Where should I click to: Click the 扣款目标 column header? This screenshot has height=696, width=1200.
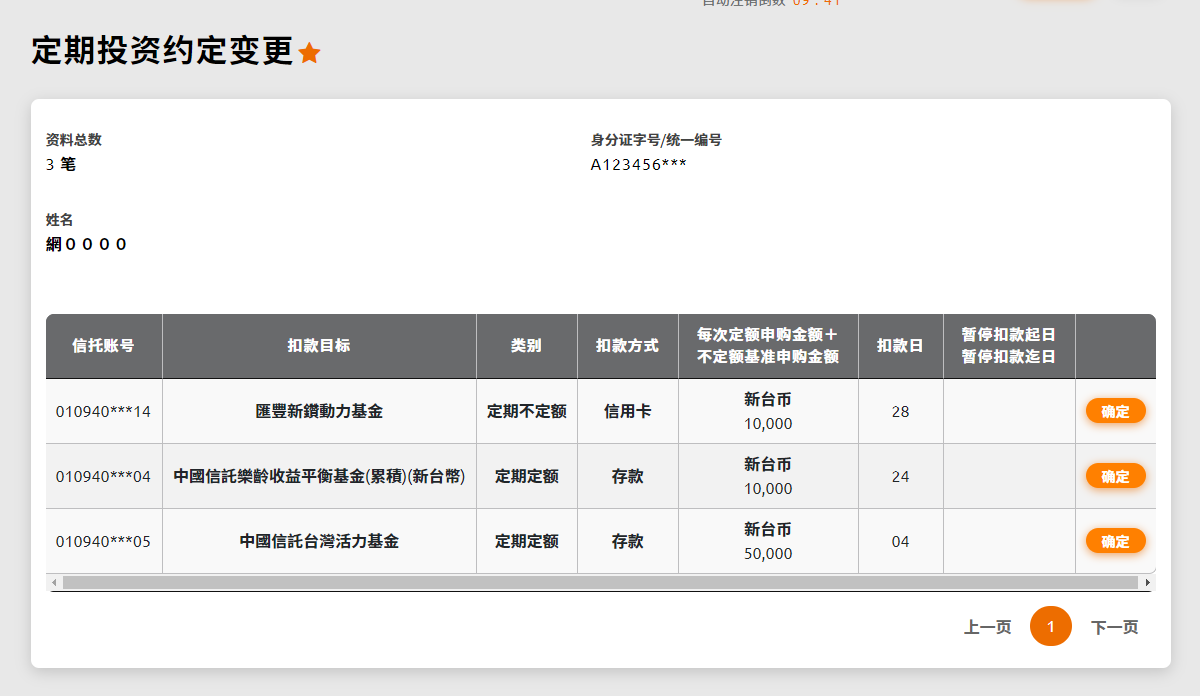click(x=319, y=346)
